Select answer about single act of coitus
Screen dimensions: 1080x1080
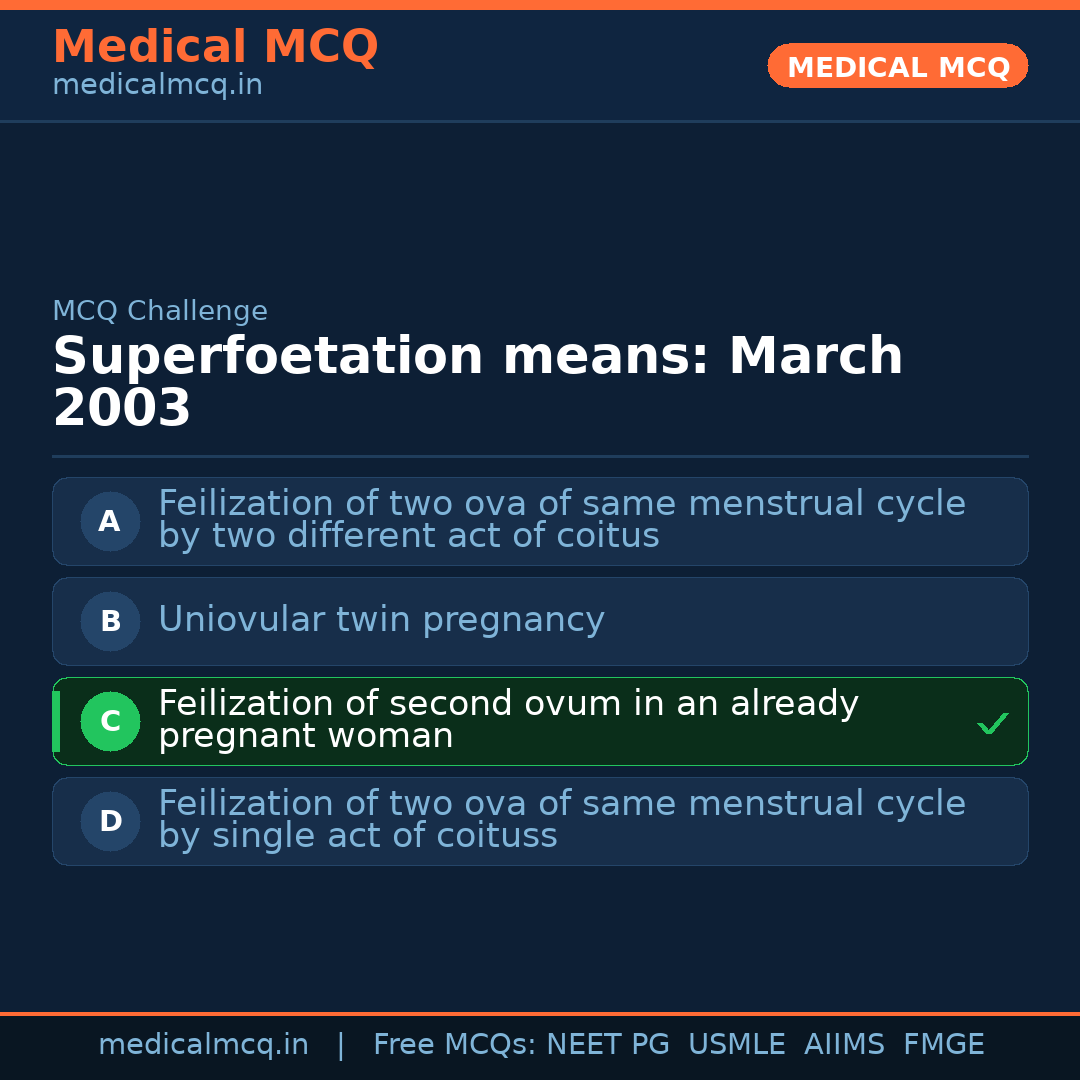pyautogui.click(x=561, y=820)
